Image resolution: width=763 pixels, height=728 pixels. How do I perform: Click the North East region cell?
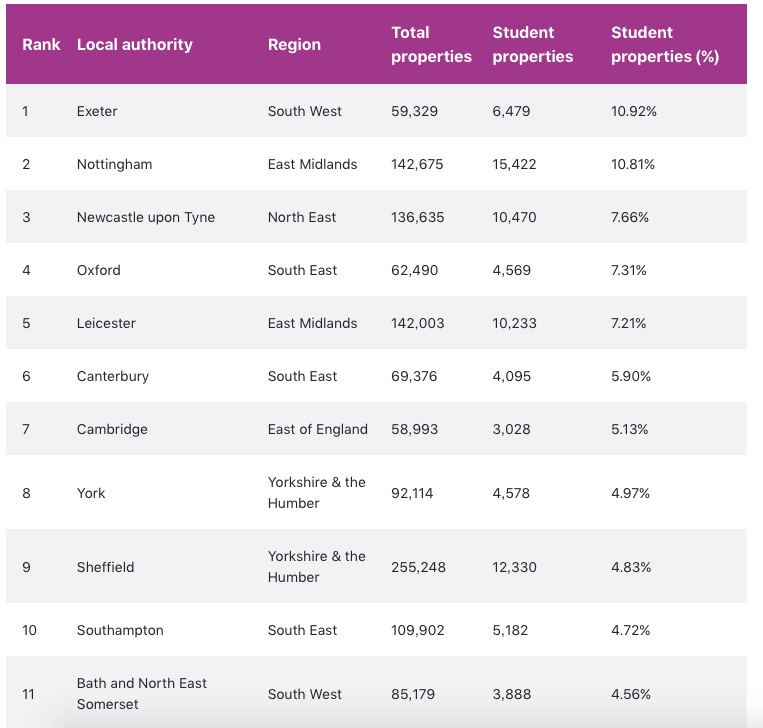click(301, 217)
